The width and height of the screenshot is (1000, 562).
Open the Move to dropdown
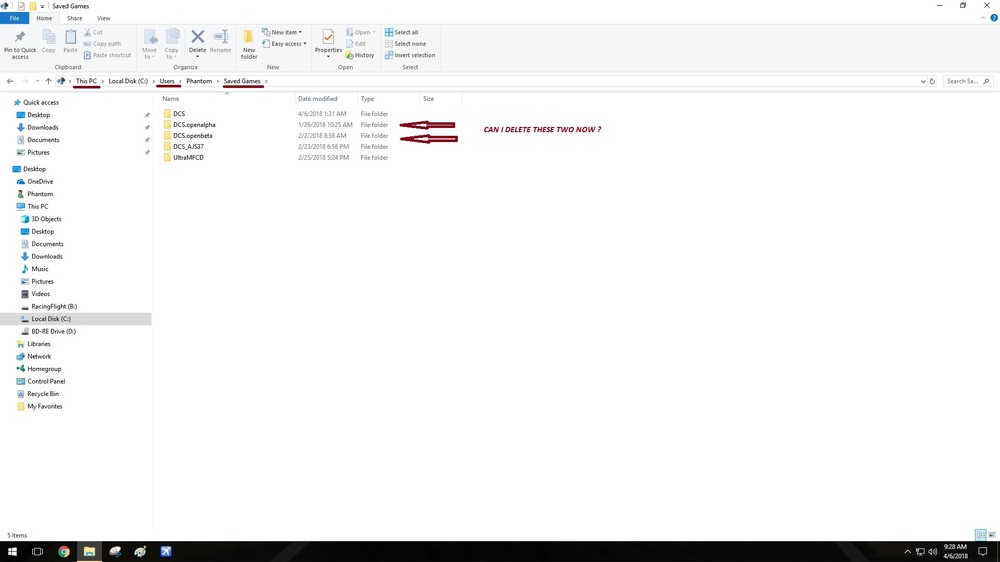point(149,44)
